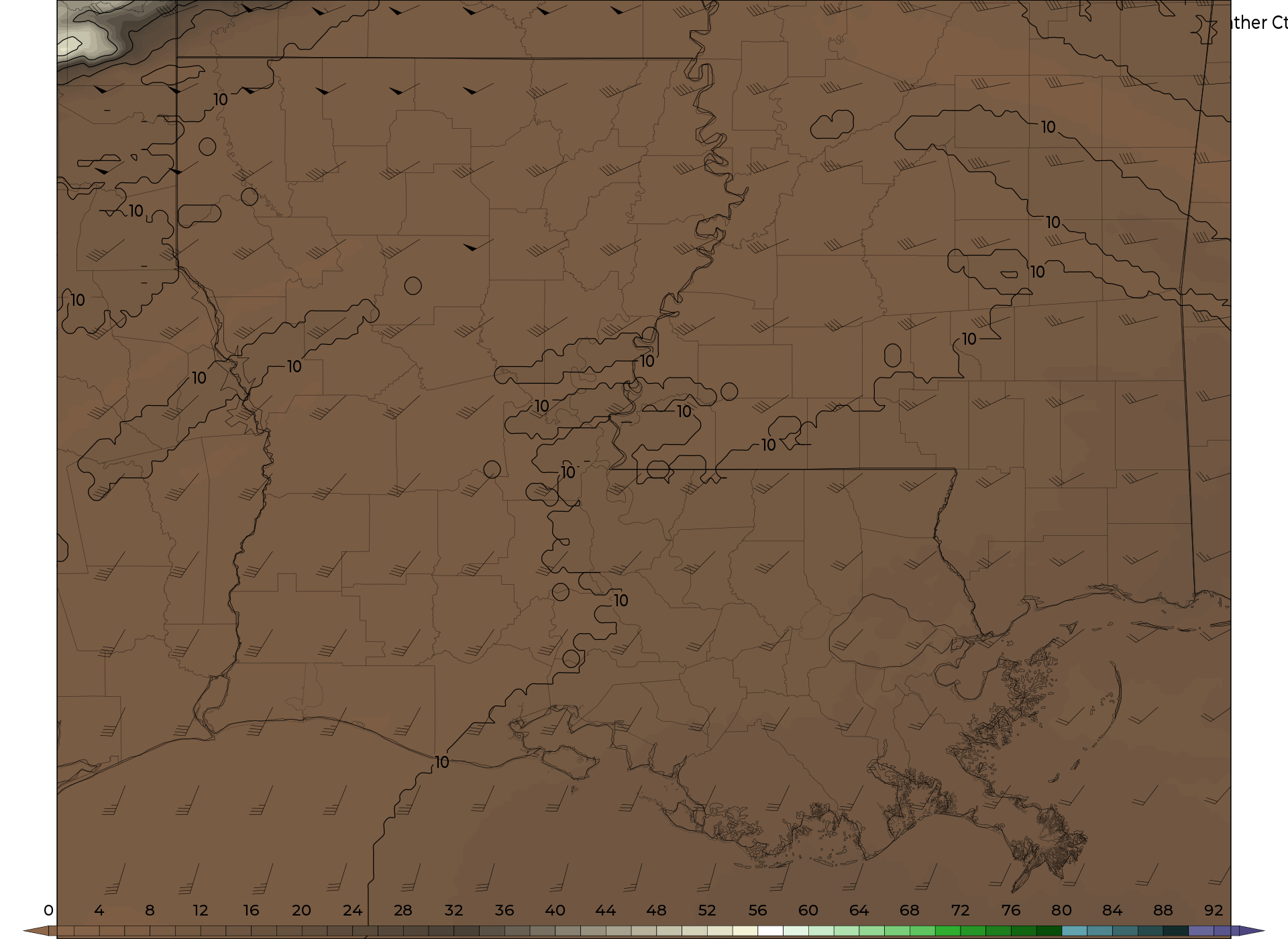
Task: Click the colorbar tick label 12
Action: click(201, 910)
